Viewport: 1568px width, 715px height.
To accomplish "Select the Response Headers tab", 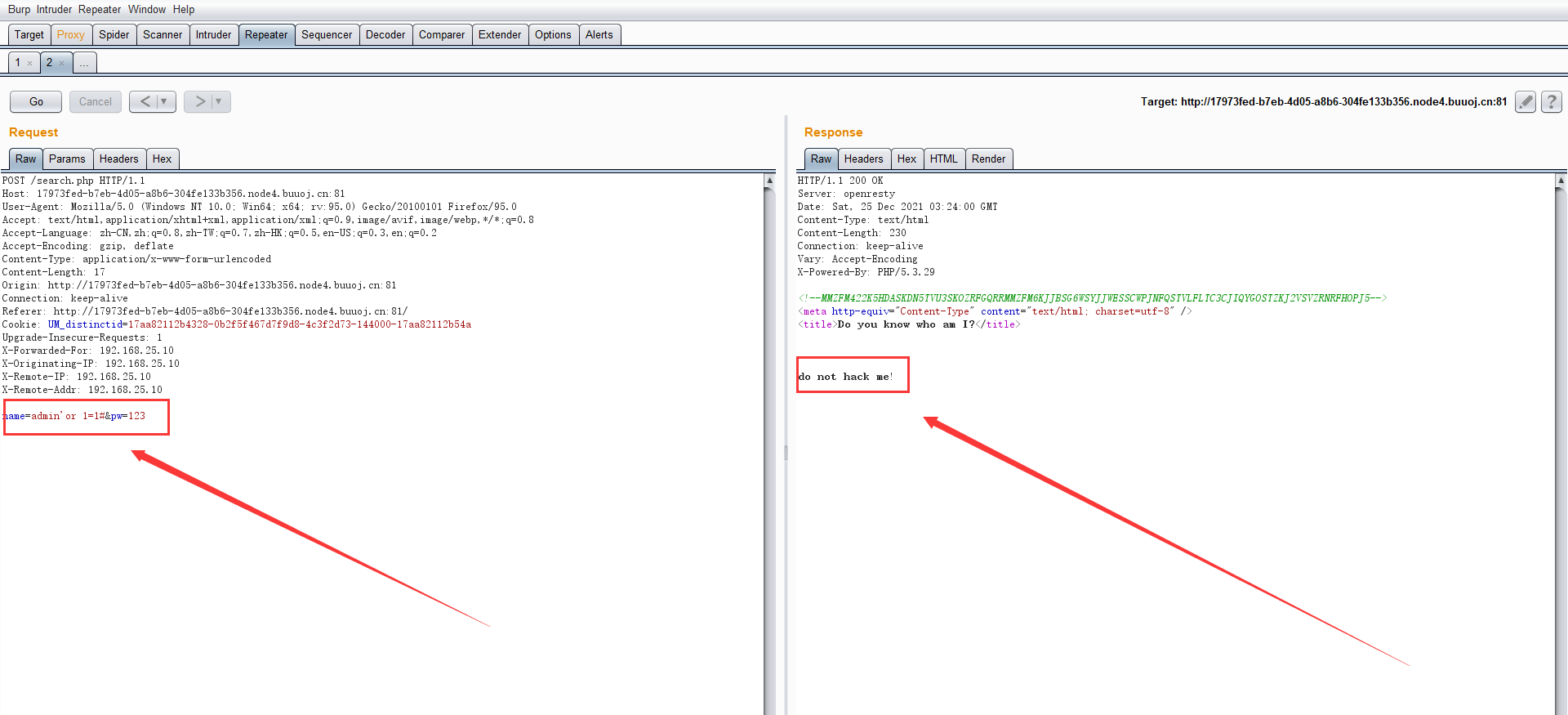I will tap(864, 159).
